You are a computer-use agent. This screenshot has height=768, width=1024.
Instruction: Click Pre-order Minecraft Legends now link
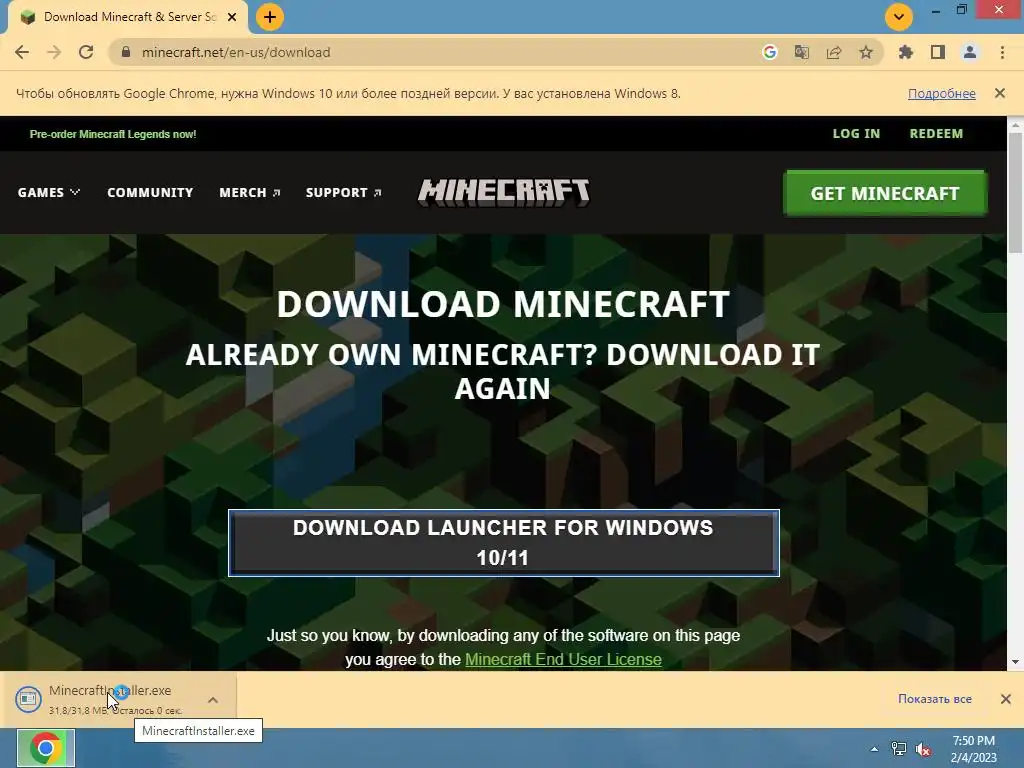[x=113, y=134]
